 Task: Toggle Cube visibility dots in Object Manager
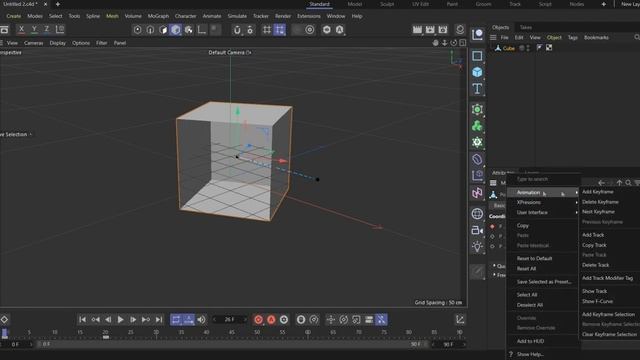point(528,48)
